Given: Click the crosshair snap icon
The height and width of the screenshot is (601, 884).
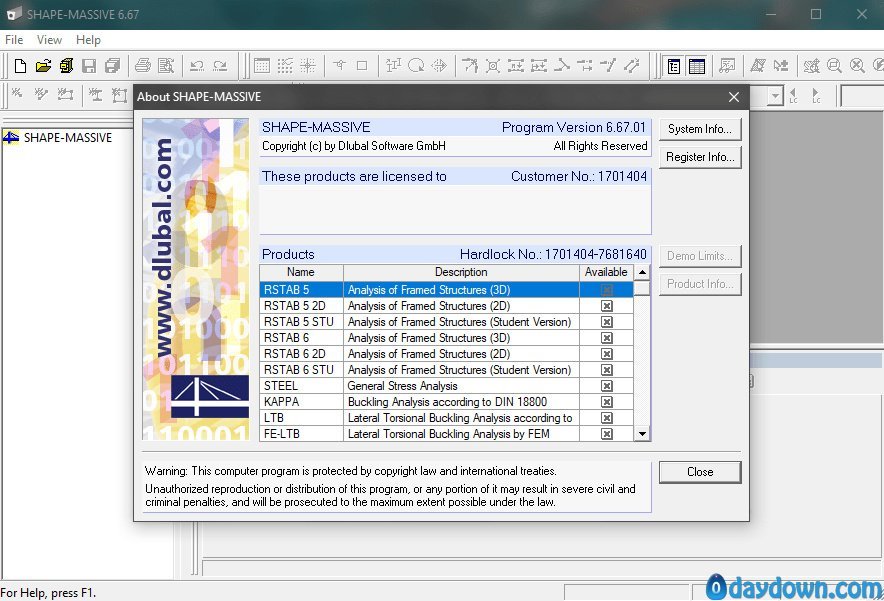Looking at the screenshot, I should pyautogui.click(x=308, y=66).
